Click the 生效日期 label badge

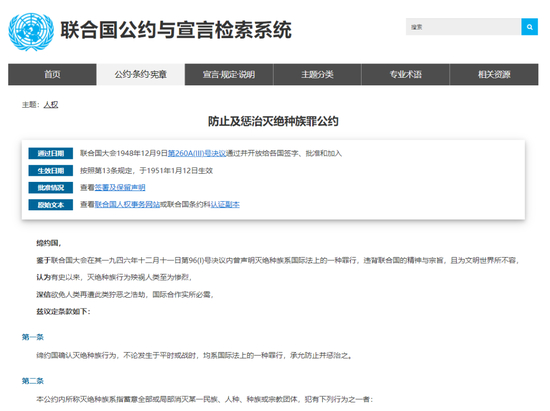coord(51,170)
